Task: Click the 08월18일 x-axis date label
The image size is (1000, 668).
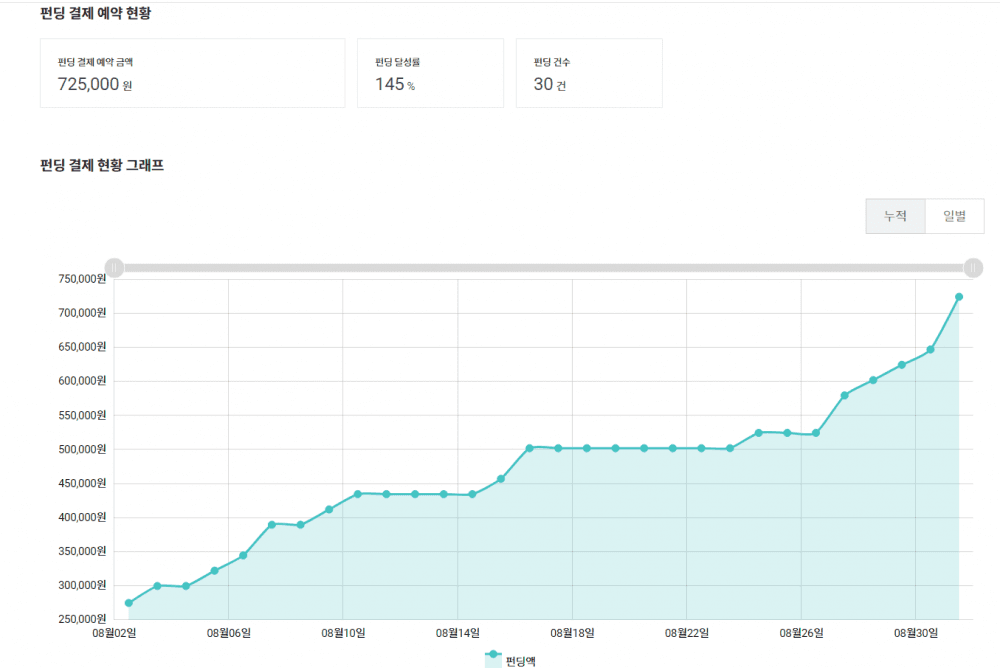Action: [572, 633]
